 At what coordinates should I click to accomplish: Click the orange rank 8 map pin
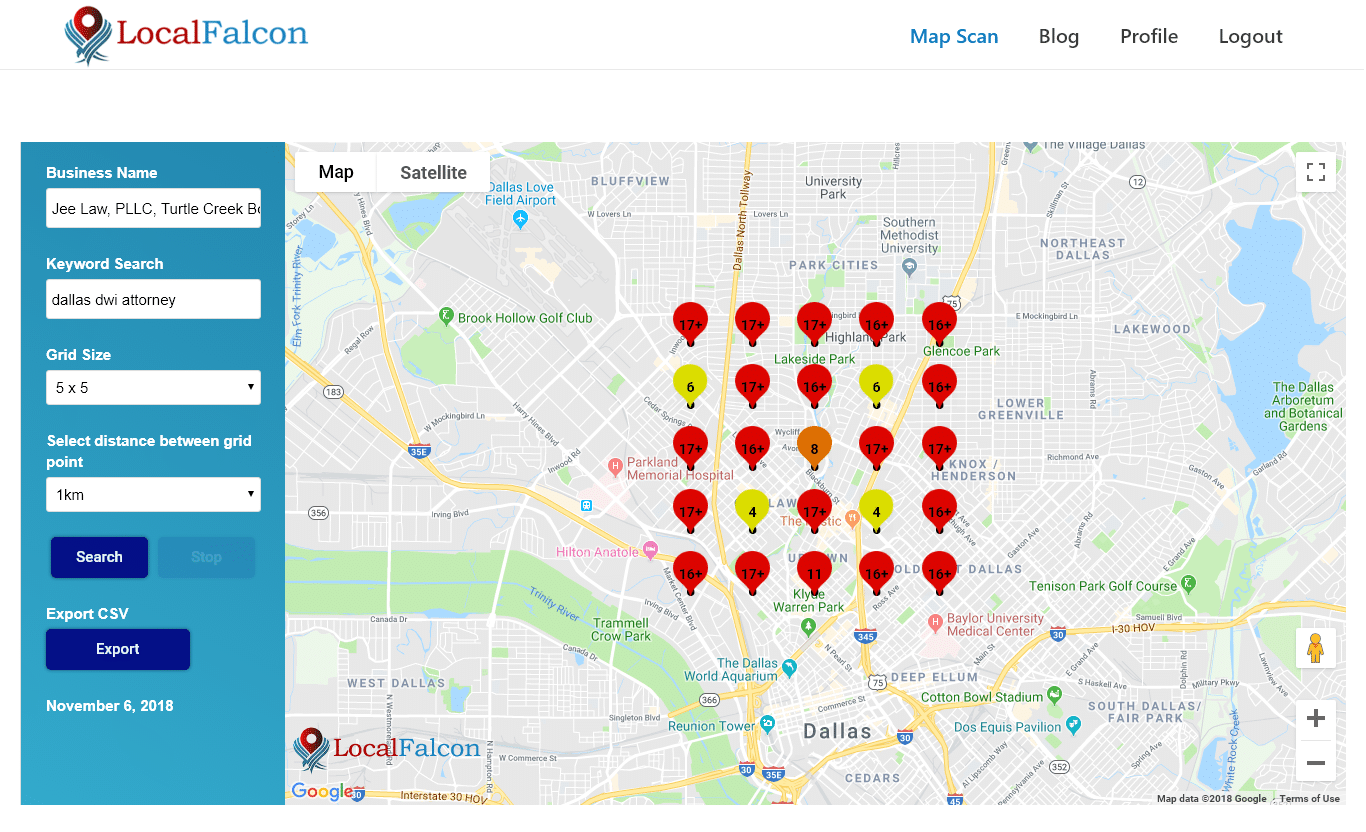tap(814, 447)
